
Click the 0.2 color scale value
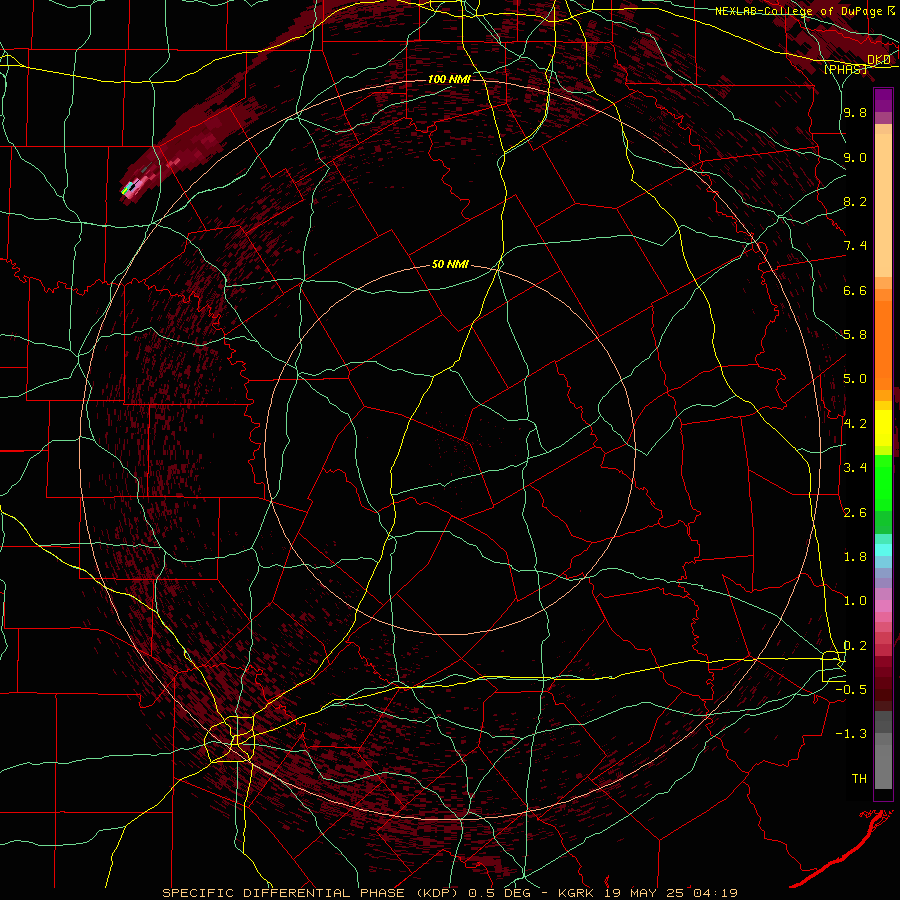click(x=855, y=646)
